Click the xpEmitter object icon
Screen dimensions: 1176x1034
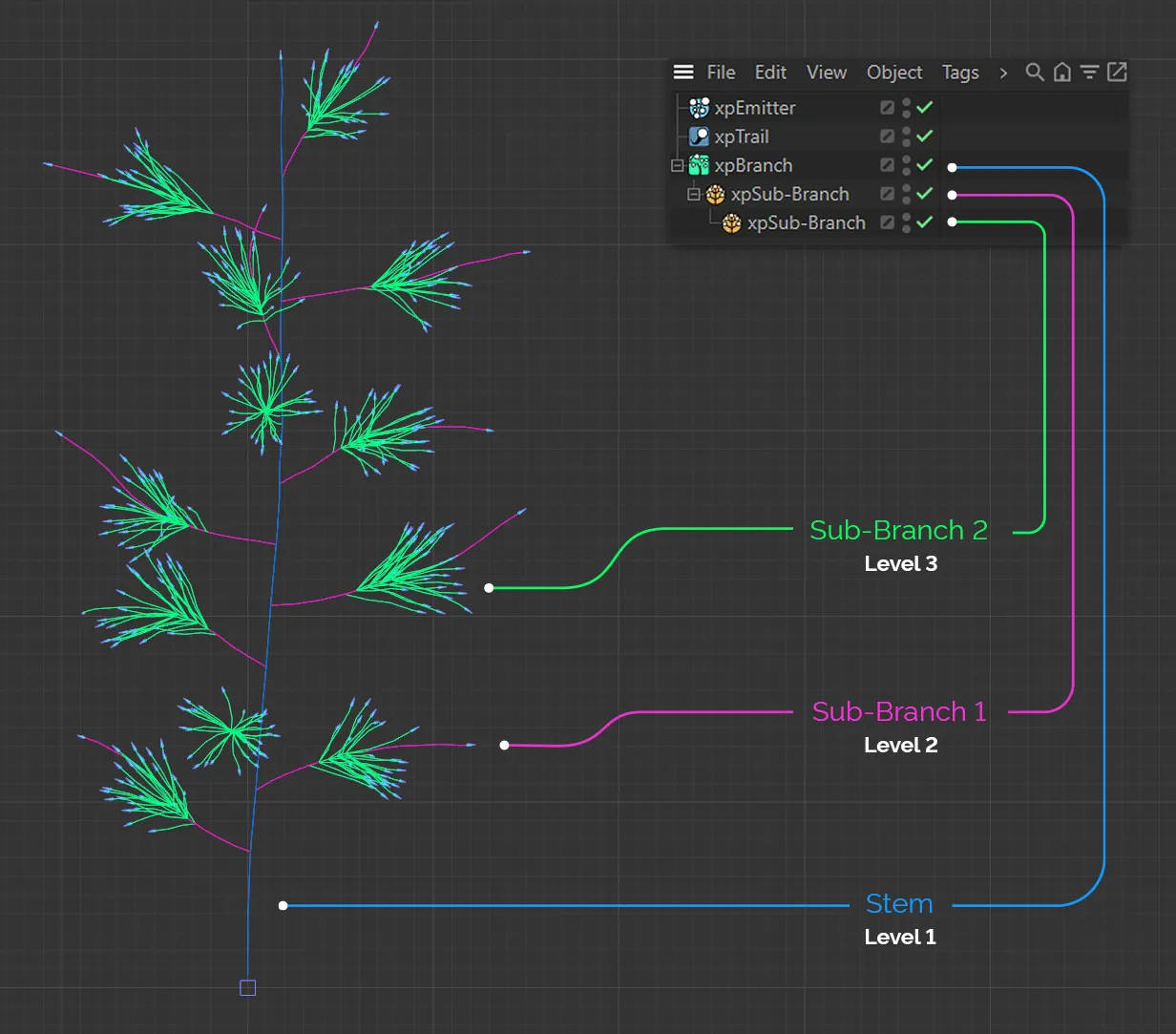tap(699, 108)
